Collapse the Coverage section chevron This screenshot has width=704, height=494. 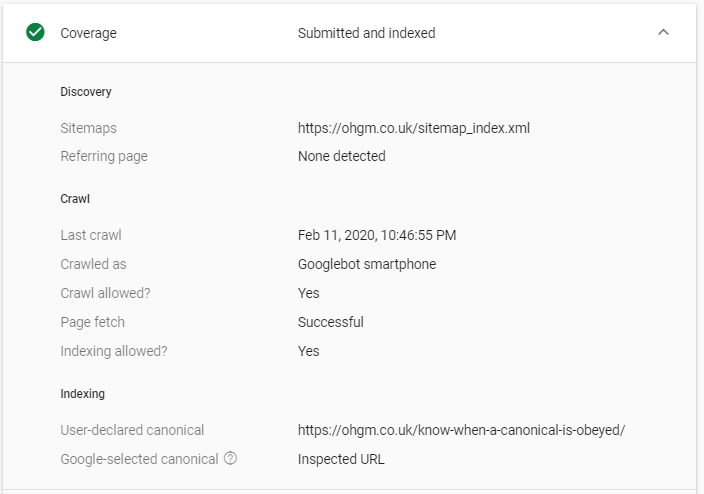click(663, 32)
